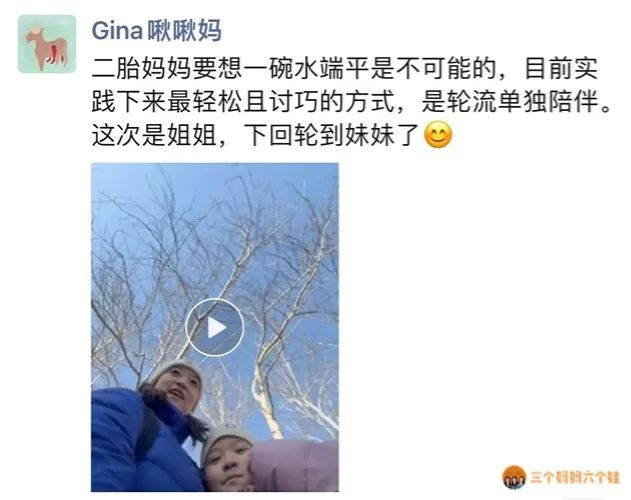Click the phrase 下回轮到妹妹了 in the post
Screen dimensions: 631x500
pos(333,134)
